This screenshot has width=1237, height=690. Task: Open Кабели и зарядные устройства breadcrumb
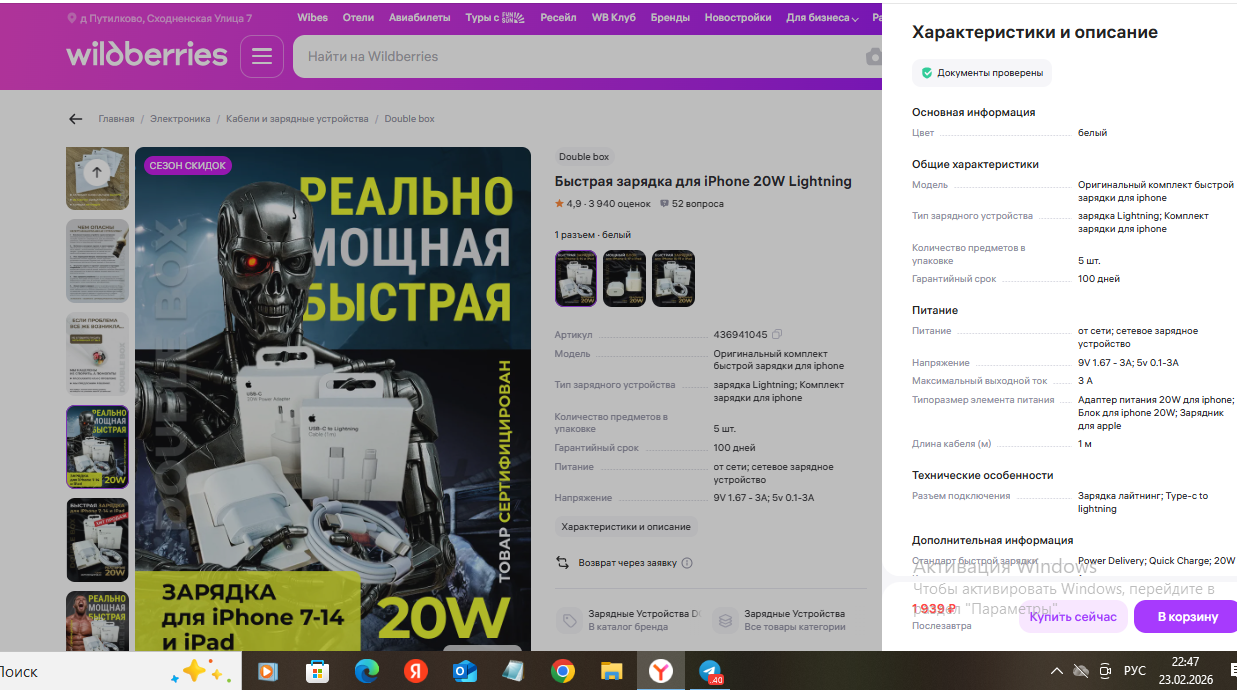297,119
